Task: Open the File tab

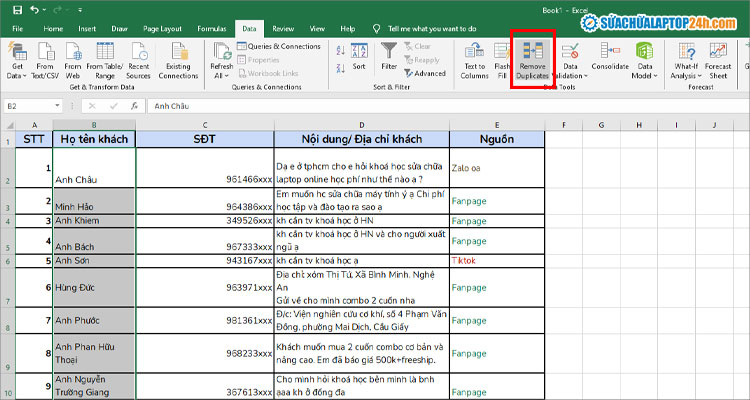Action: tap(18, 29)
